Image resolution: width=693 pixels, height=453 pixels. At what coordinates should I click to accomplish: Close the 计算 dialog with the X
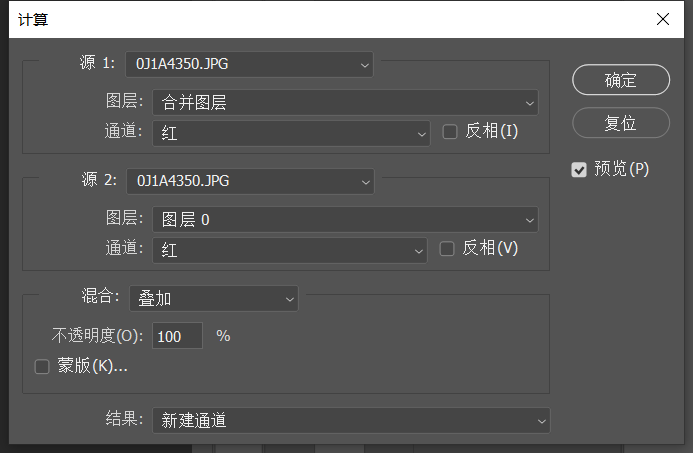(663, 19)
